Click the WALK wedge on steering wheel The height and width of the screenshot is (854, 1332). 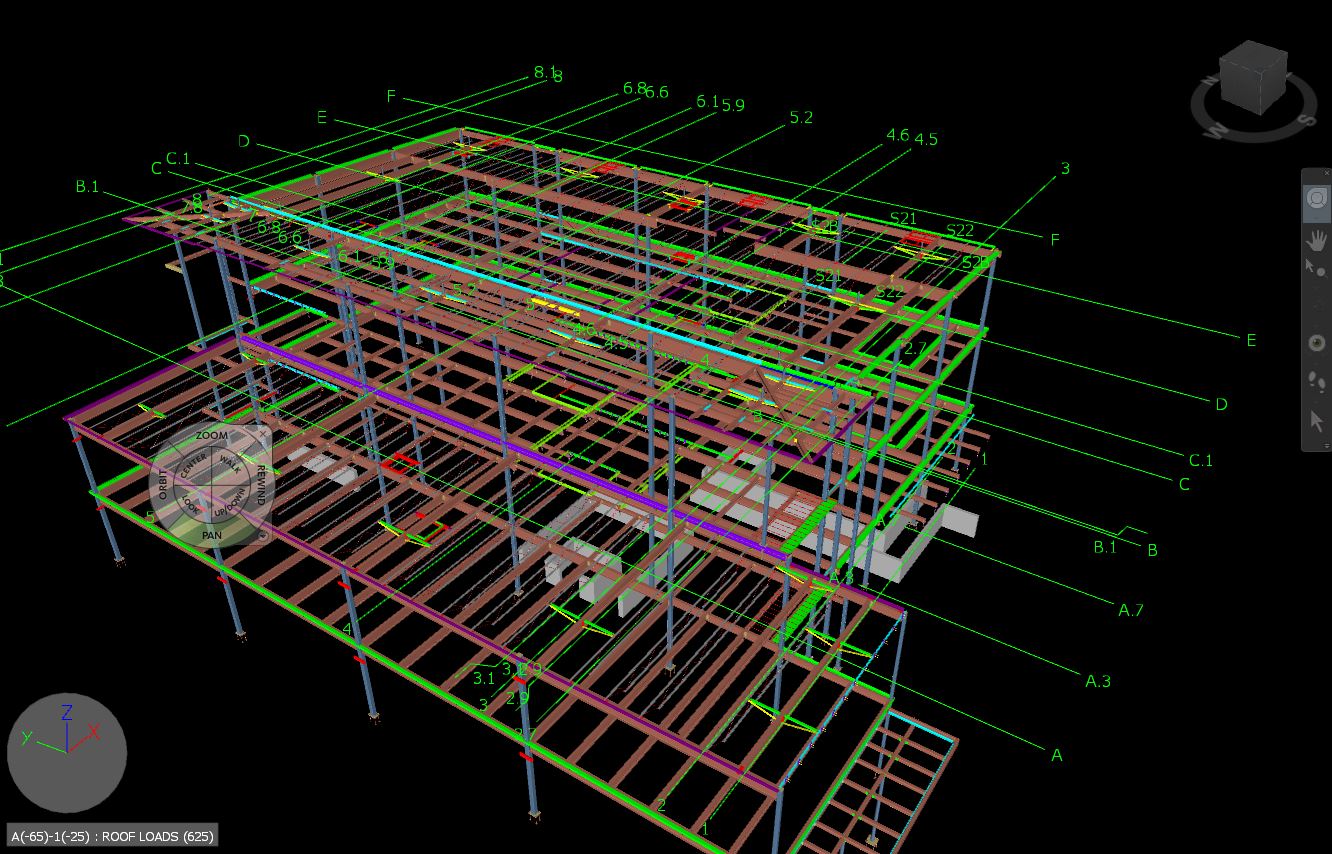click(230, 464)
